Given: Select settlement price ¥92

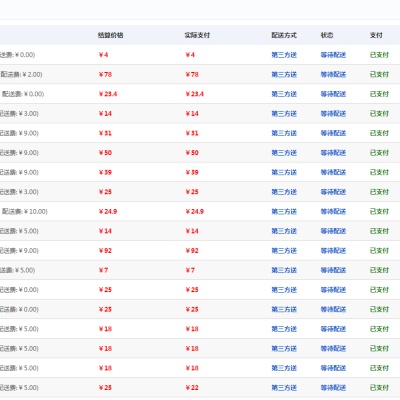Looking at the screenshot, I should pyautogui.click(x=105, y=251).
